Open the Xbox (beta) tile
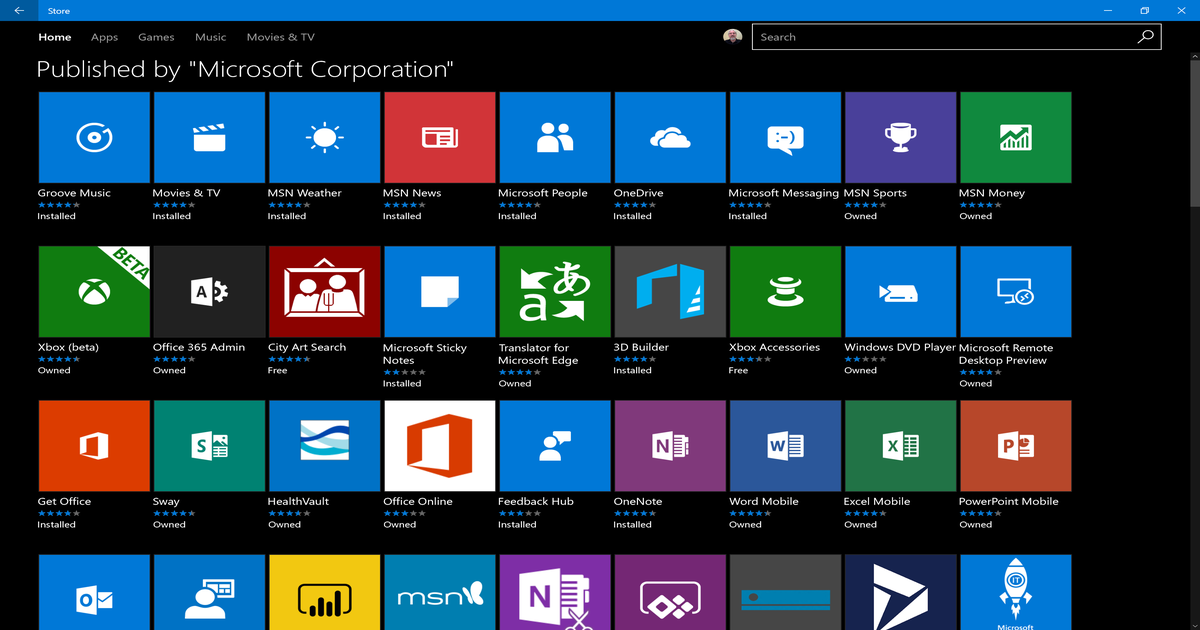The height and width of the screenshot is (630, 1200). point(93,291)
